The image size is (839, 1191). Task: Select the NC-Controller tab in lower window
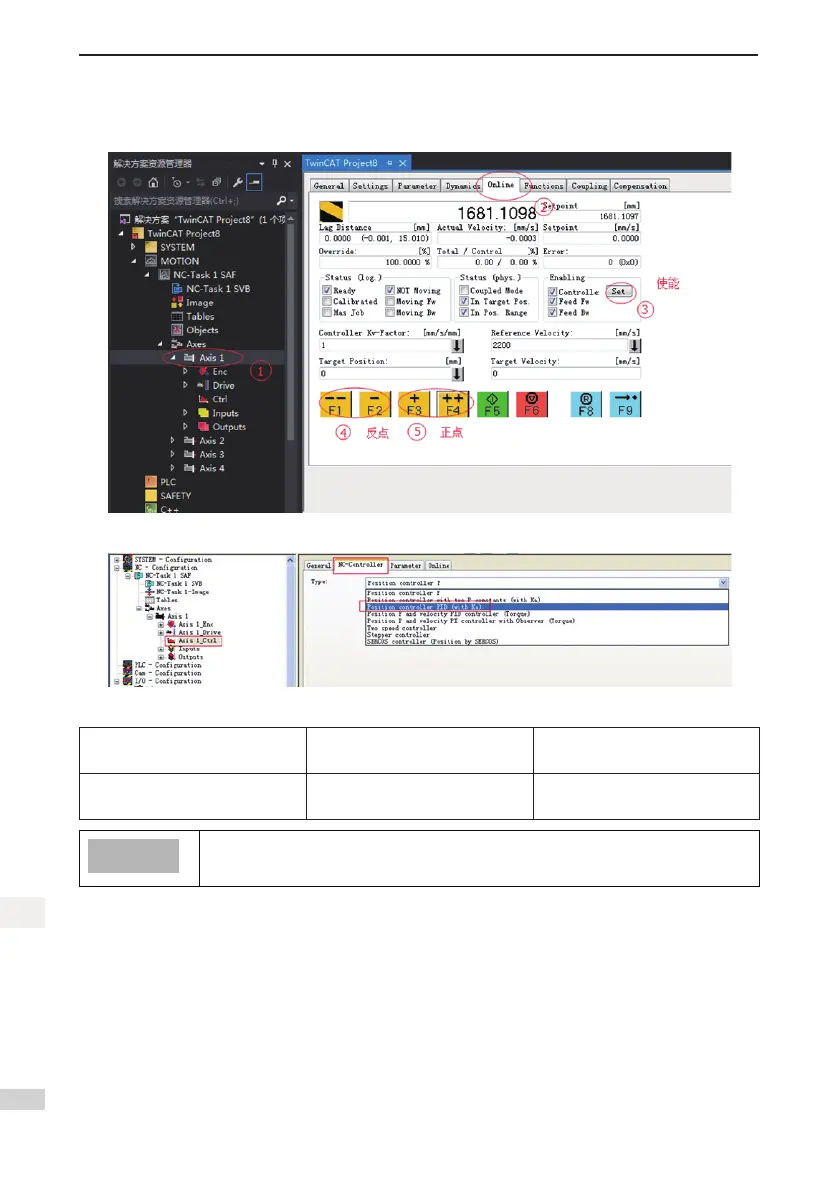361,564
